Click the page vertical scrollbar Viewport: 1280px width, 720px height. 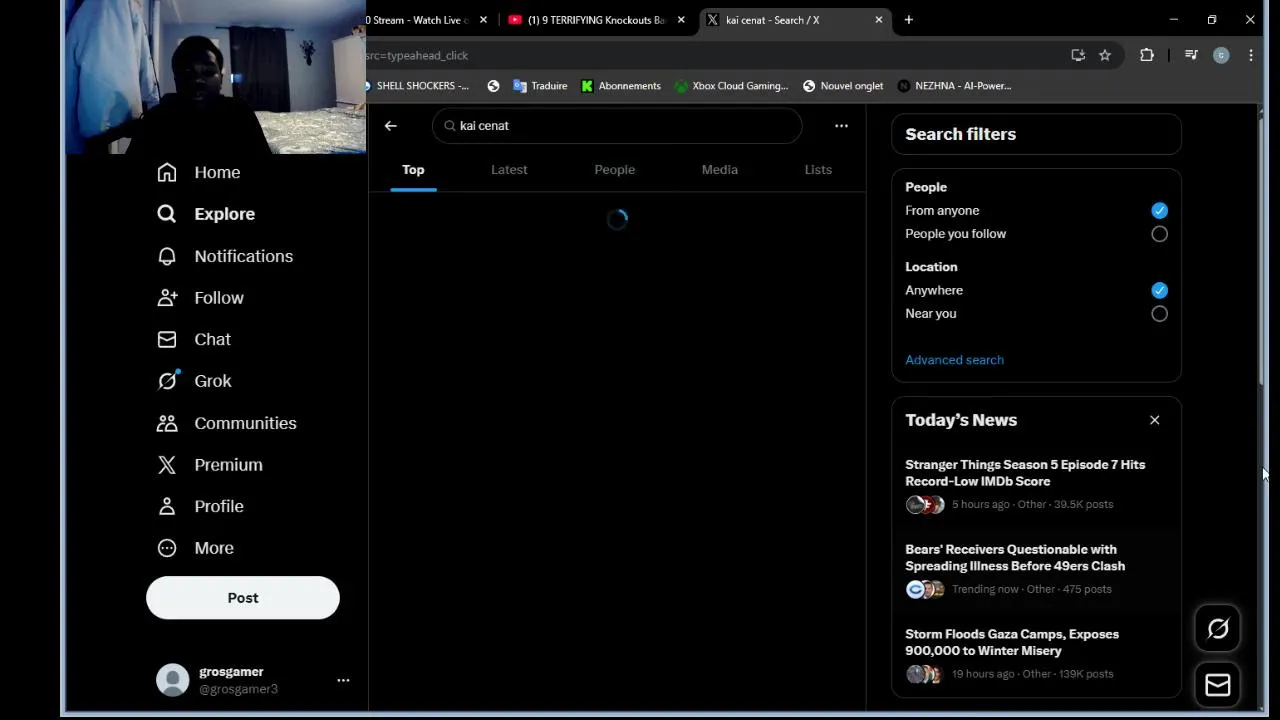click(1261, 247)
